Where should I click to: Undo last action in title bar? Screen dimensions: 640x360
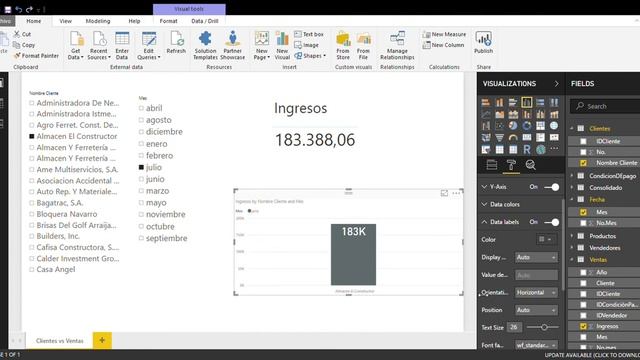(19, 9)
